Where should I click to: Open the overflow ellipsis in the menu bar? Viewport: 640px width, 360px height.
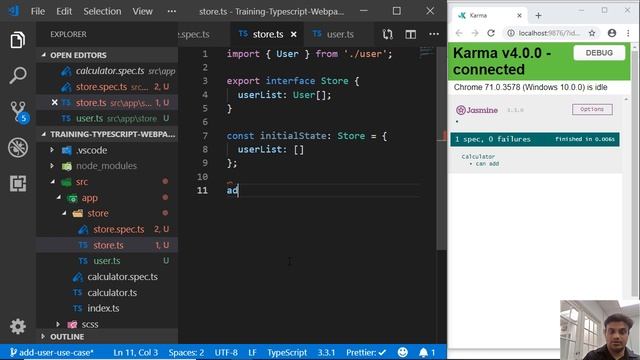pyautogui.click(x=172, y=11)
